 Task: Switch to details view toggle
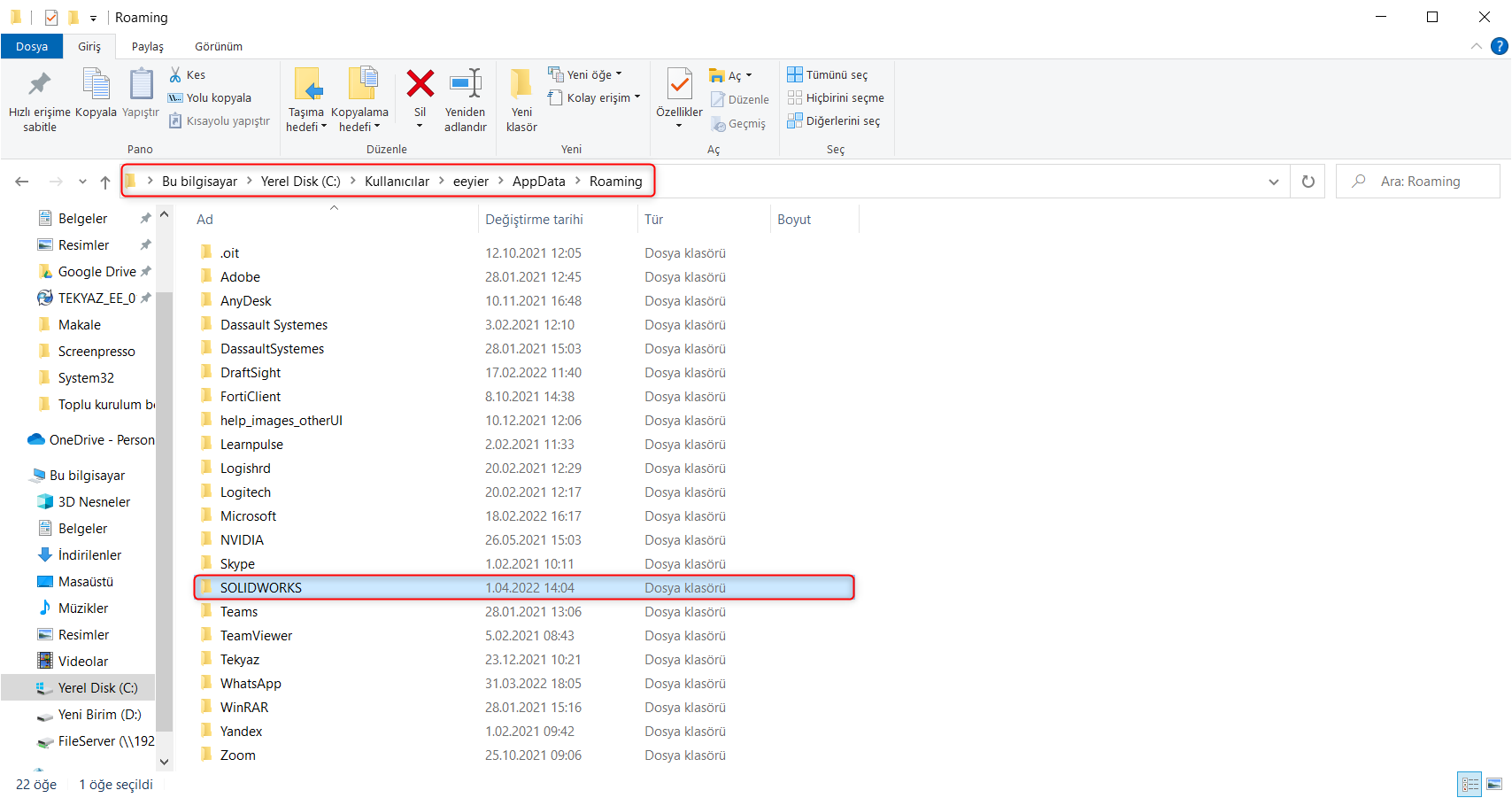click(x=1470, y=785)
